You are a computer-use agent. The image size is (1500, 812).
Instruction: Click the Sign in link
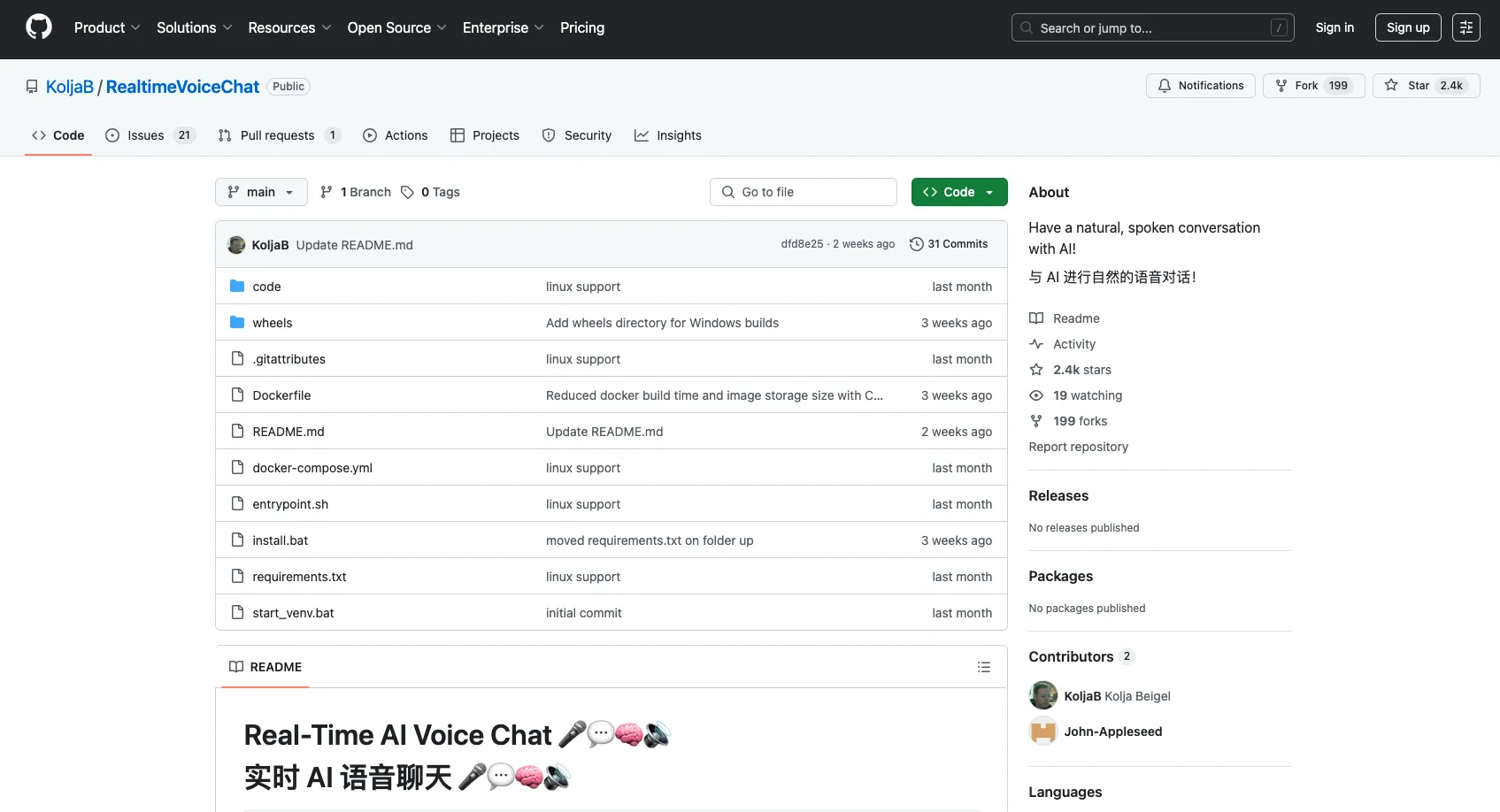tap(1335, 27)
